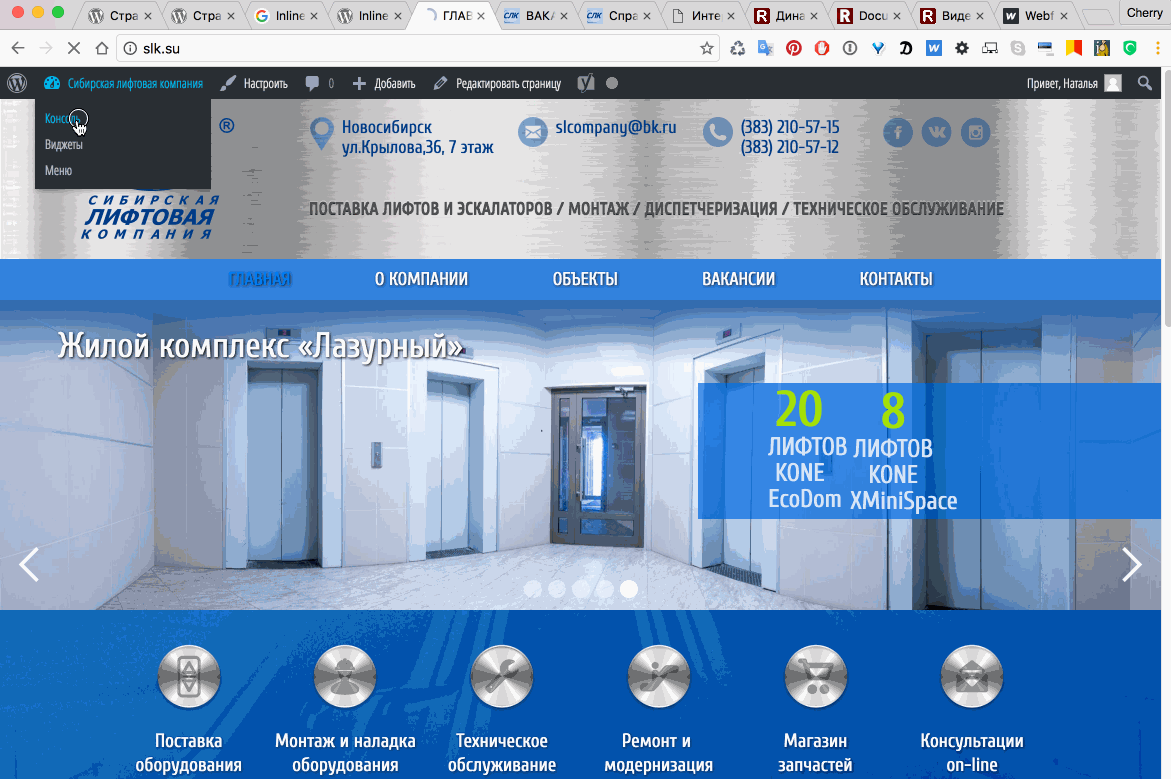Image resolution: width=1171 pixels, height=779 pixels.
Task: Open the О КОМПАНИИ navigation item
Action: pos(421,279)
